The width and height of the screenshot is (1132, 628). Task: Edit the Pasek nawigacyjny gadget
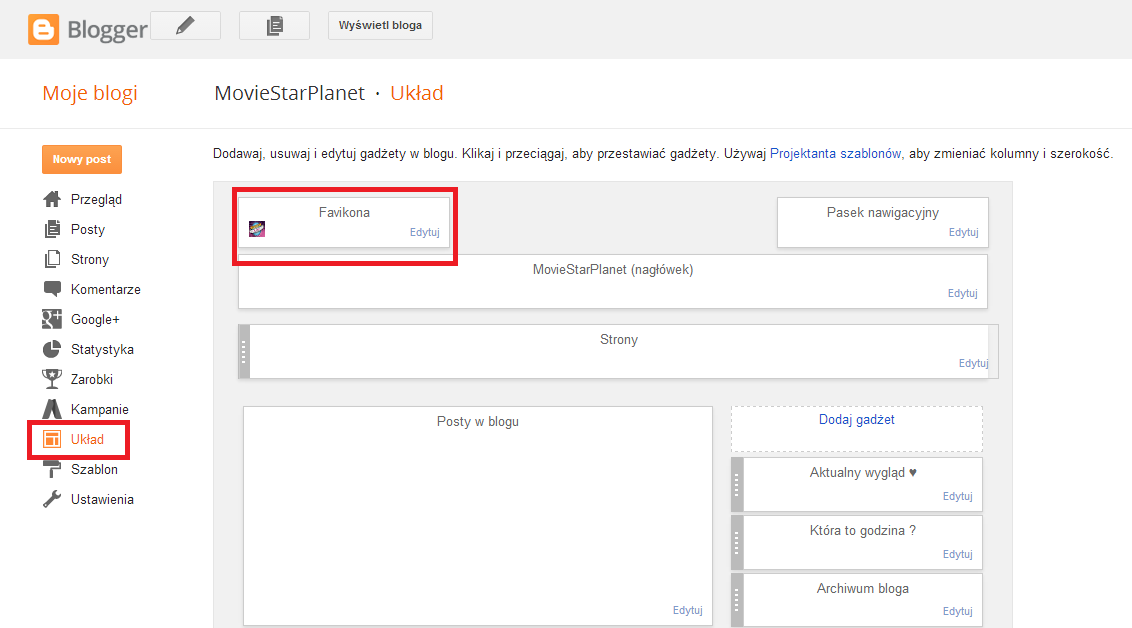[963, 232]
